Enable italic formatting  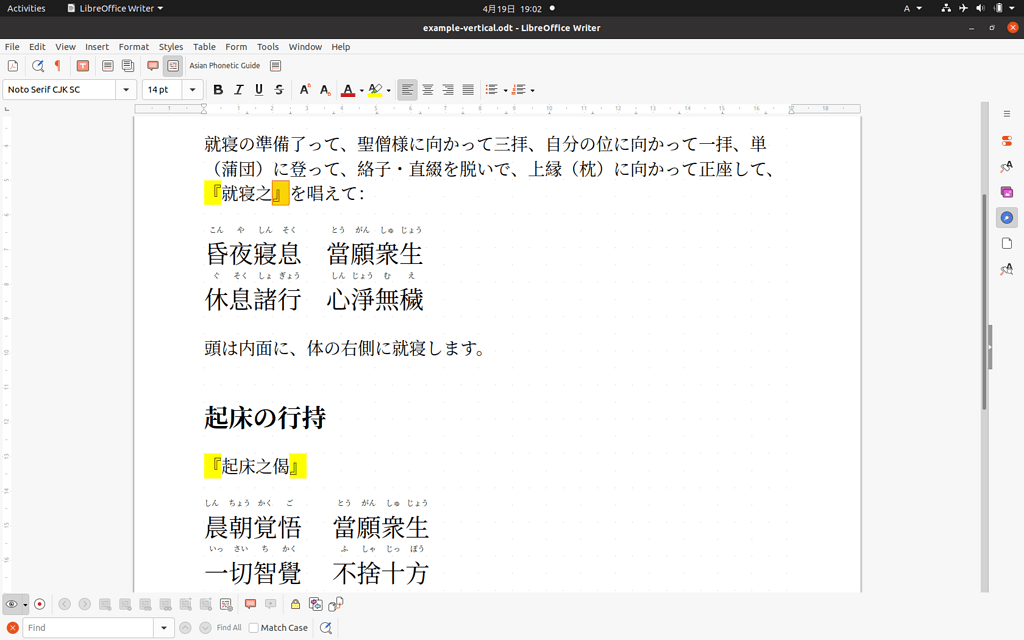pyautogui.click(x=238, y=89)
